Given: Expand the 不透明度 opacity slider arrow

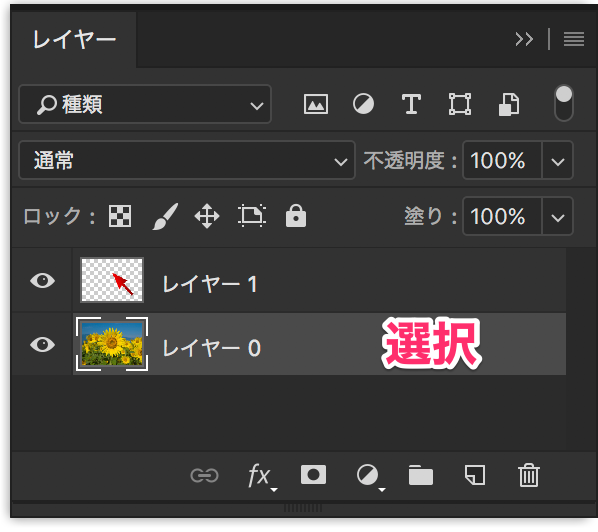Looking at the screenshot, I should [557, 160].
